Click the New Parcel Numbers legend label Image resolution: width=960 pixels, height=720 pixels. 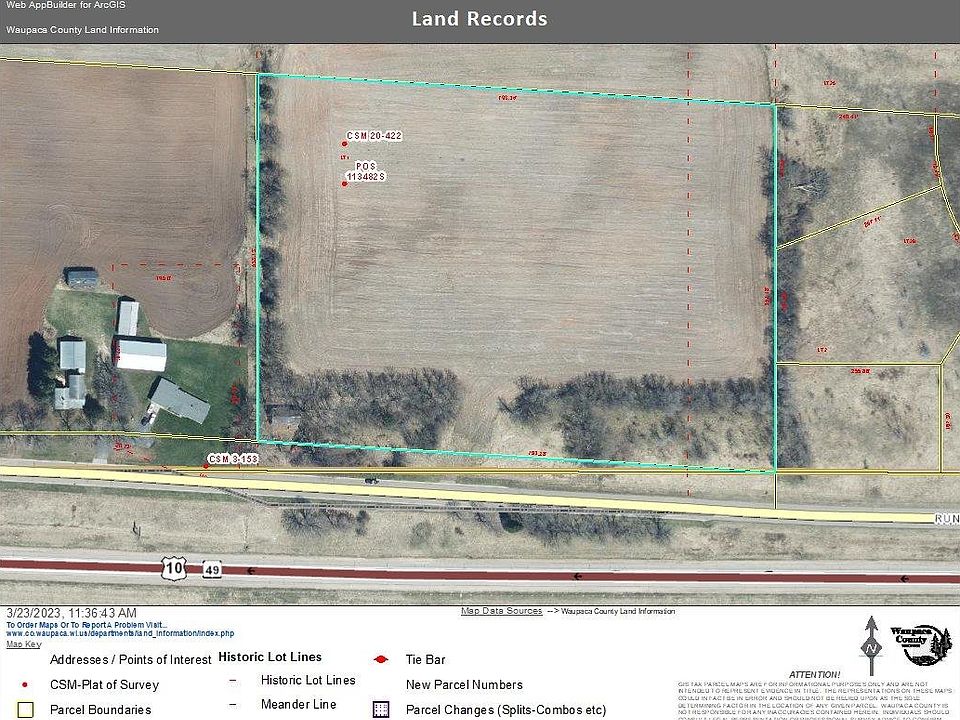click(464, 685)
